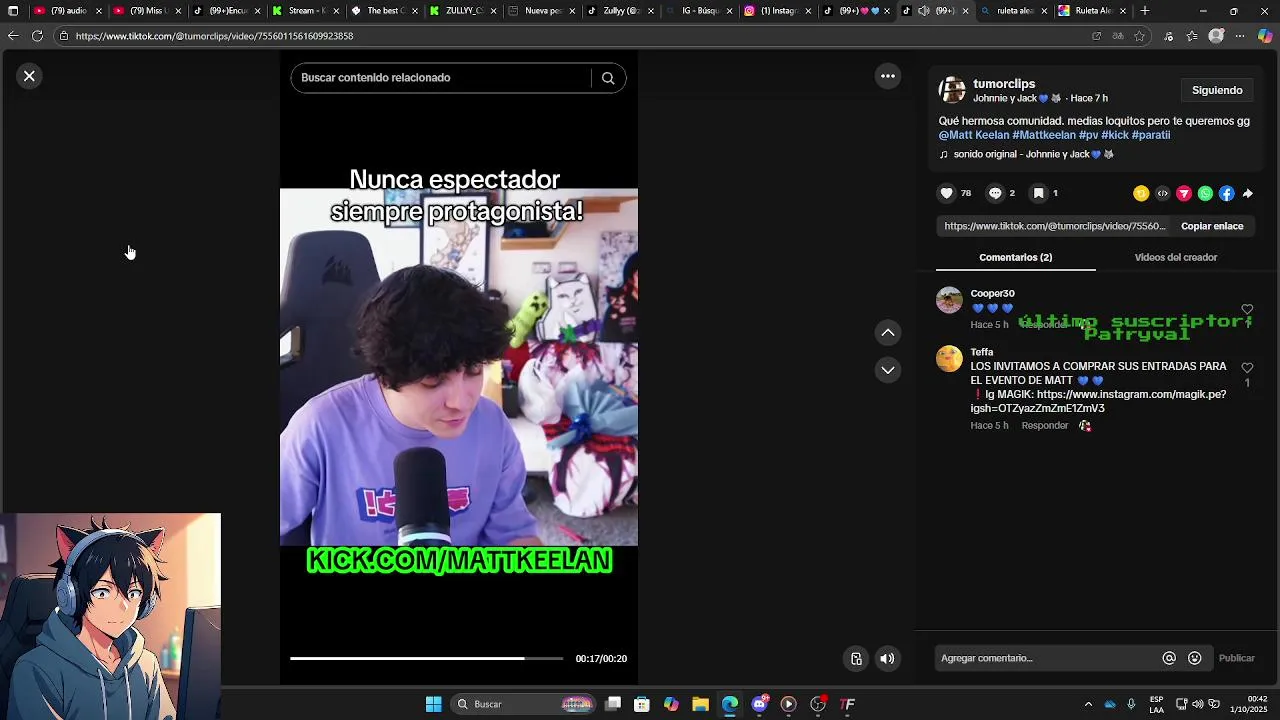
Task: Switch to the 'IG - Búsqu' tab
Action: [x=700, y=11]
